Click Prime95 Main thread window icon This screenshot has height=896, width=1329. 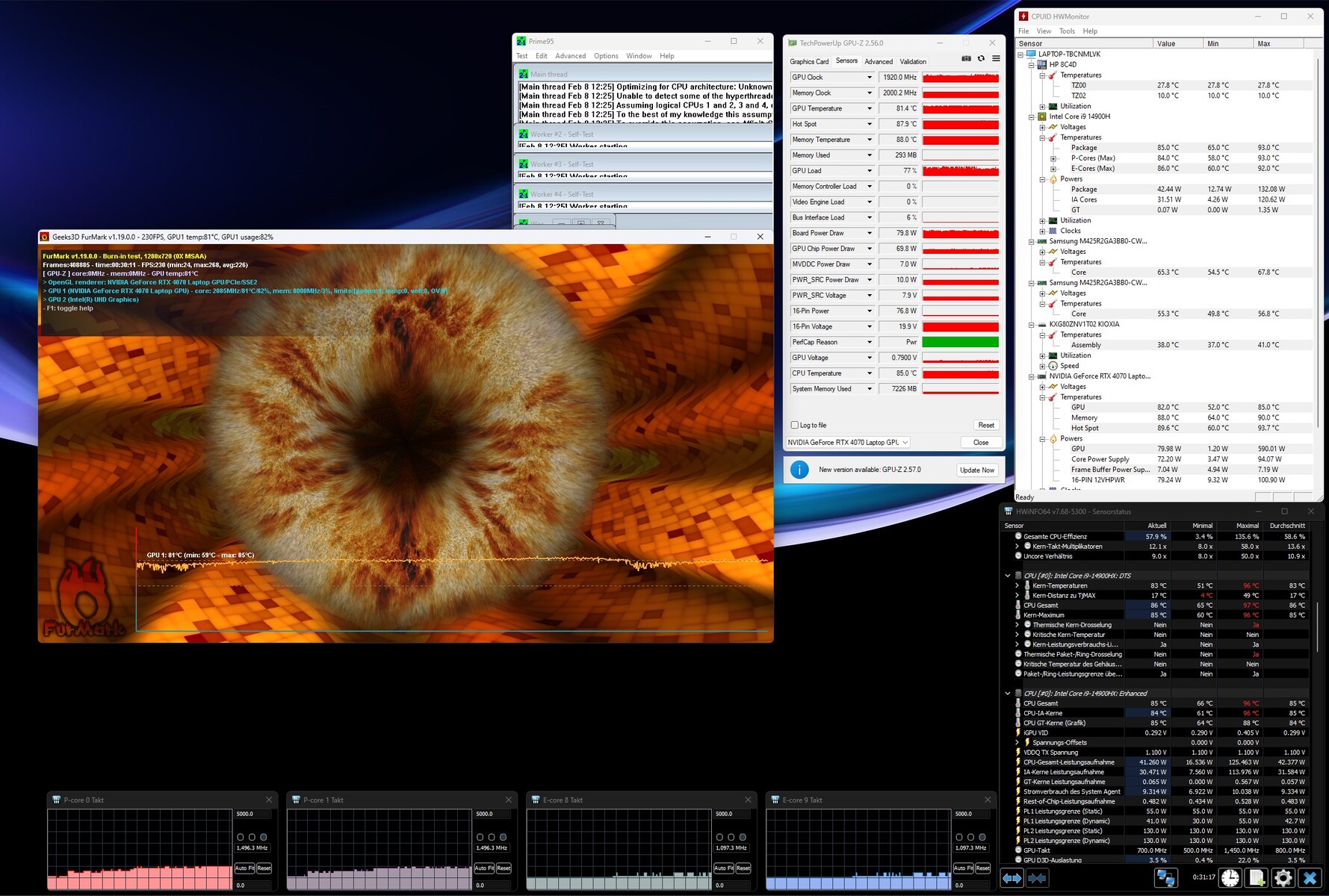(523, 74)
